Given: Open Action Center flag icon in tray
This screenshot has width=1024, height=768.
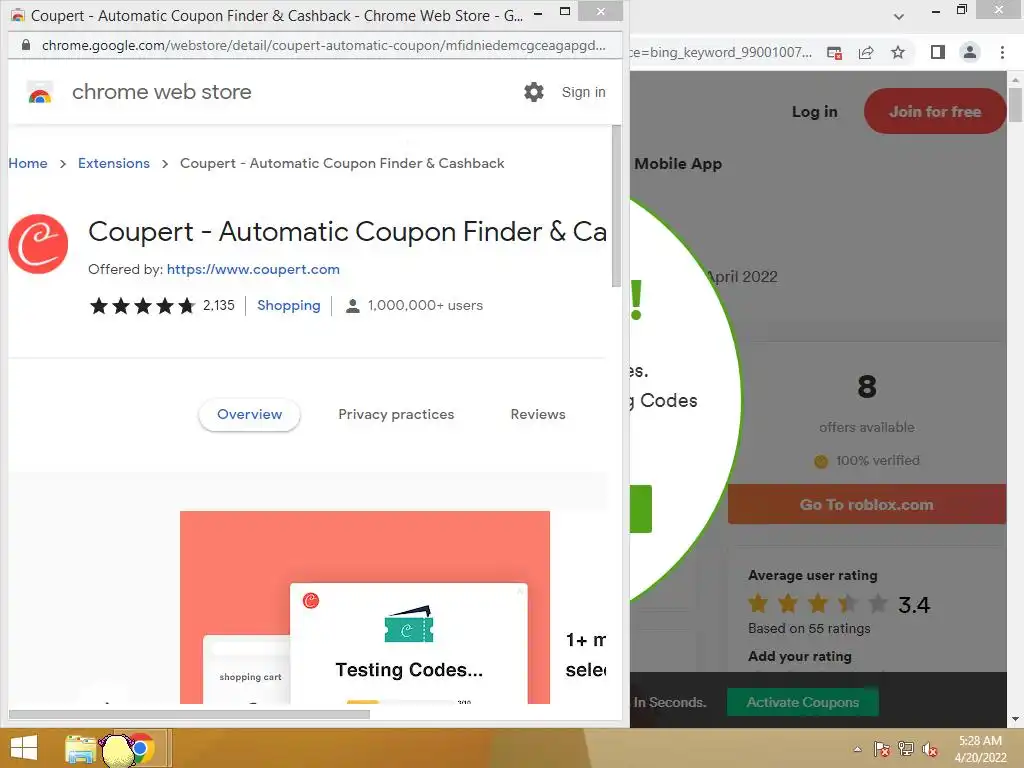Looking at the screenshot, I should pyautogui.click(x=882, y=749).
